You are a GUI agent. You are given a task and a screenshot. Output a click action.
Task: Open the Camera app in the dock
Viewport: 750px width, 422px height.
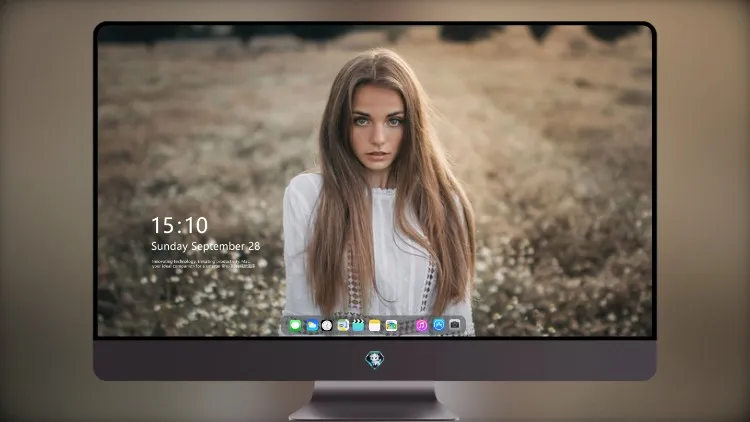coord(455,325)
